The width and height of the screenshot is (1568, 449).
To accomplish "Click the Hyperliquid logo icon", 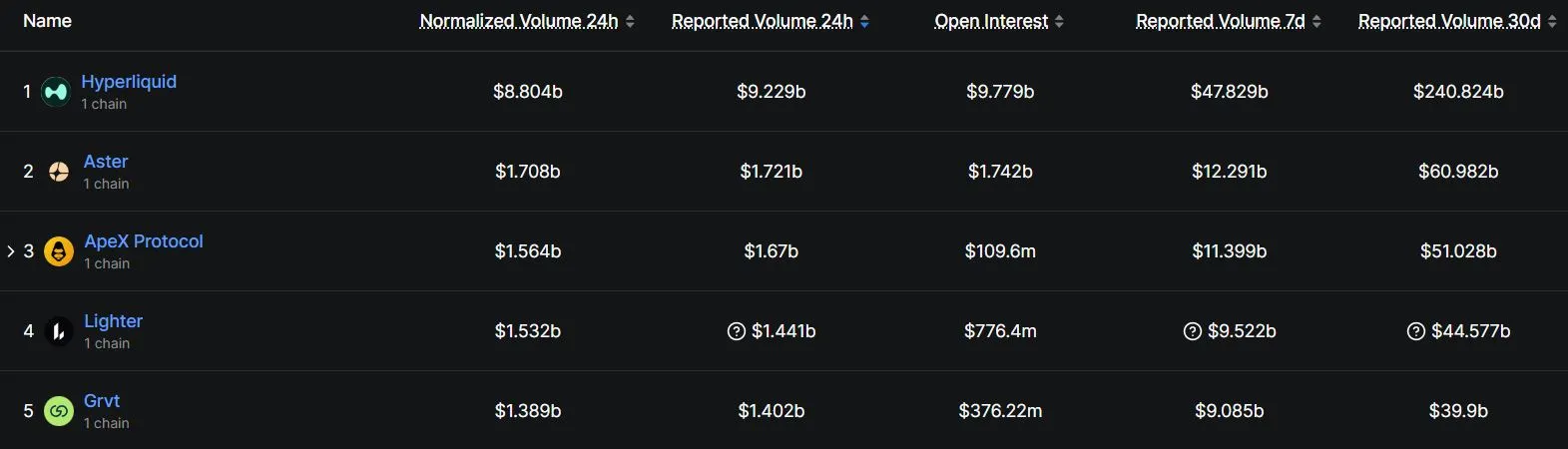I will (56, 92).
